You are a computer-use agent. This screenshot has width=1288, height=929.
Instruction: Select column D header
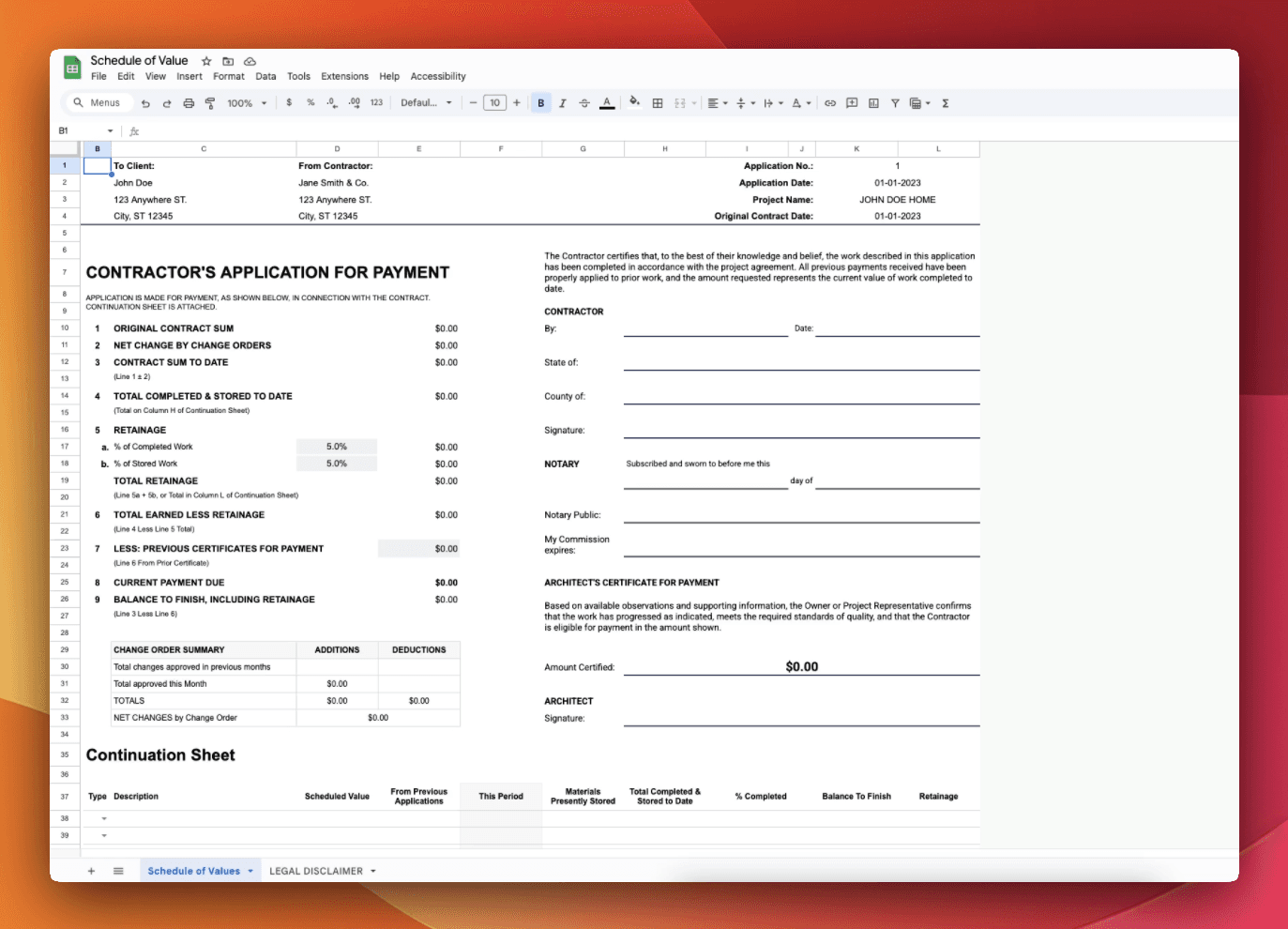(x=337, y=148)
